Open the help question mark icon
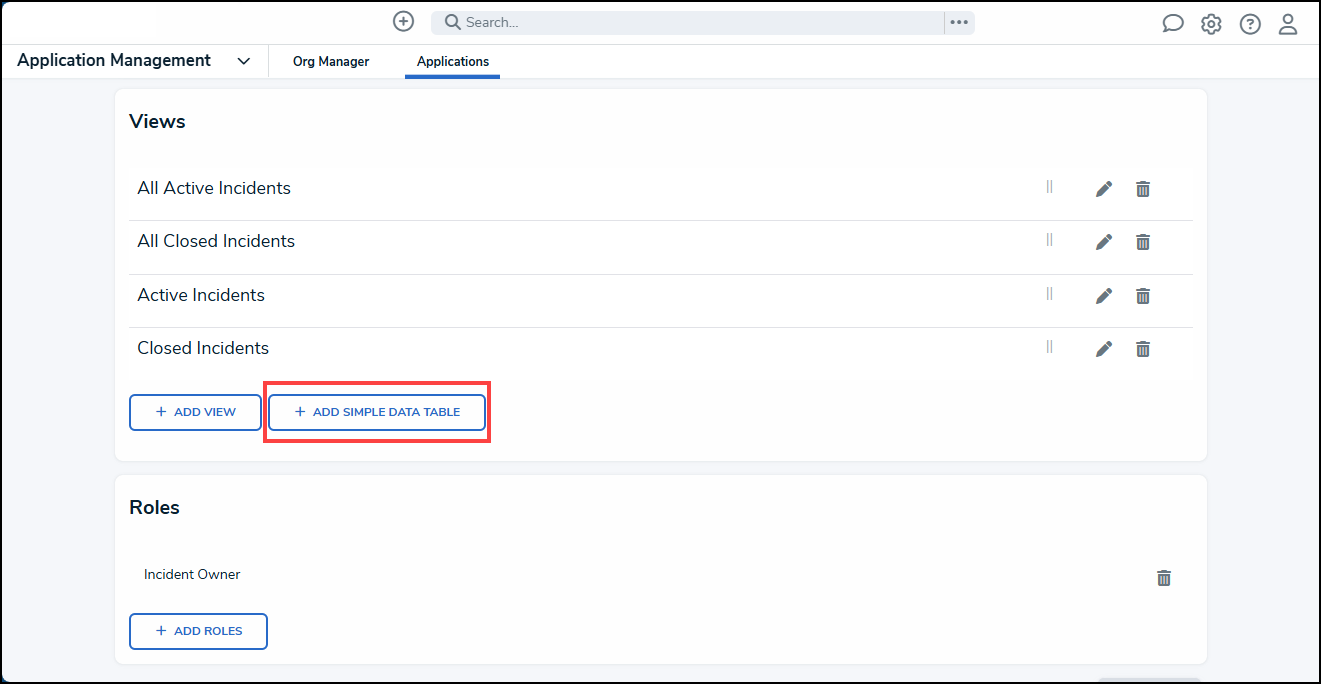The width and height of the screenshot is (1321, 684). (x=1250, y=24)
